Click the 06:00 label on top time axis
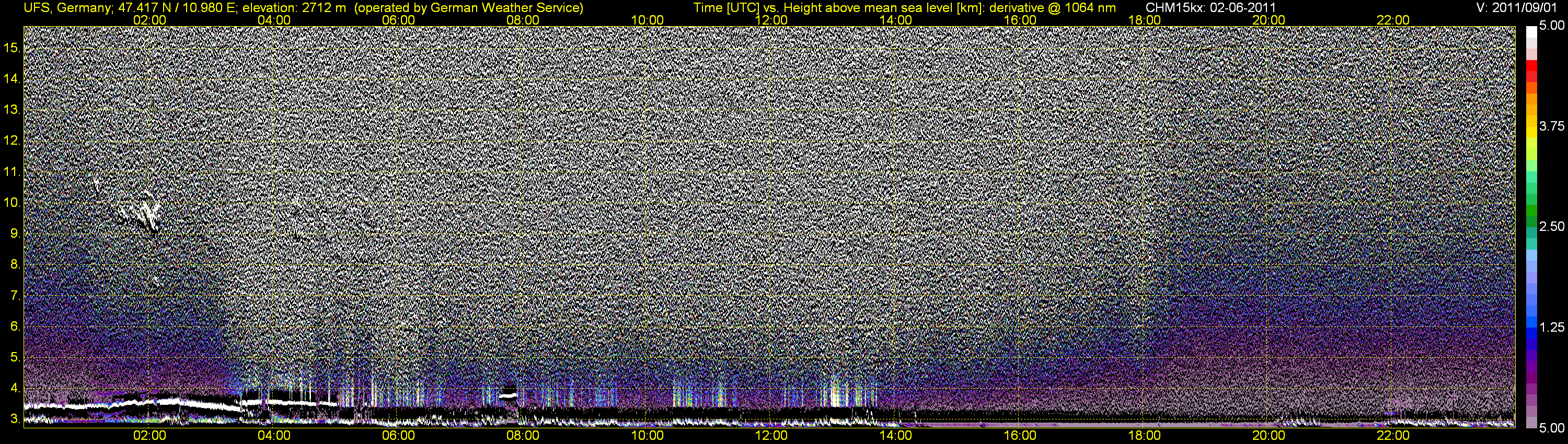Viewport: 1568px width, 444px height. point(399,20)
